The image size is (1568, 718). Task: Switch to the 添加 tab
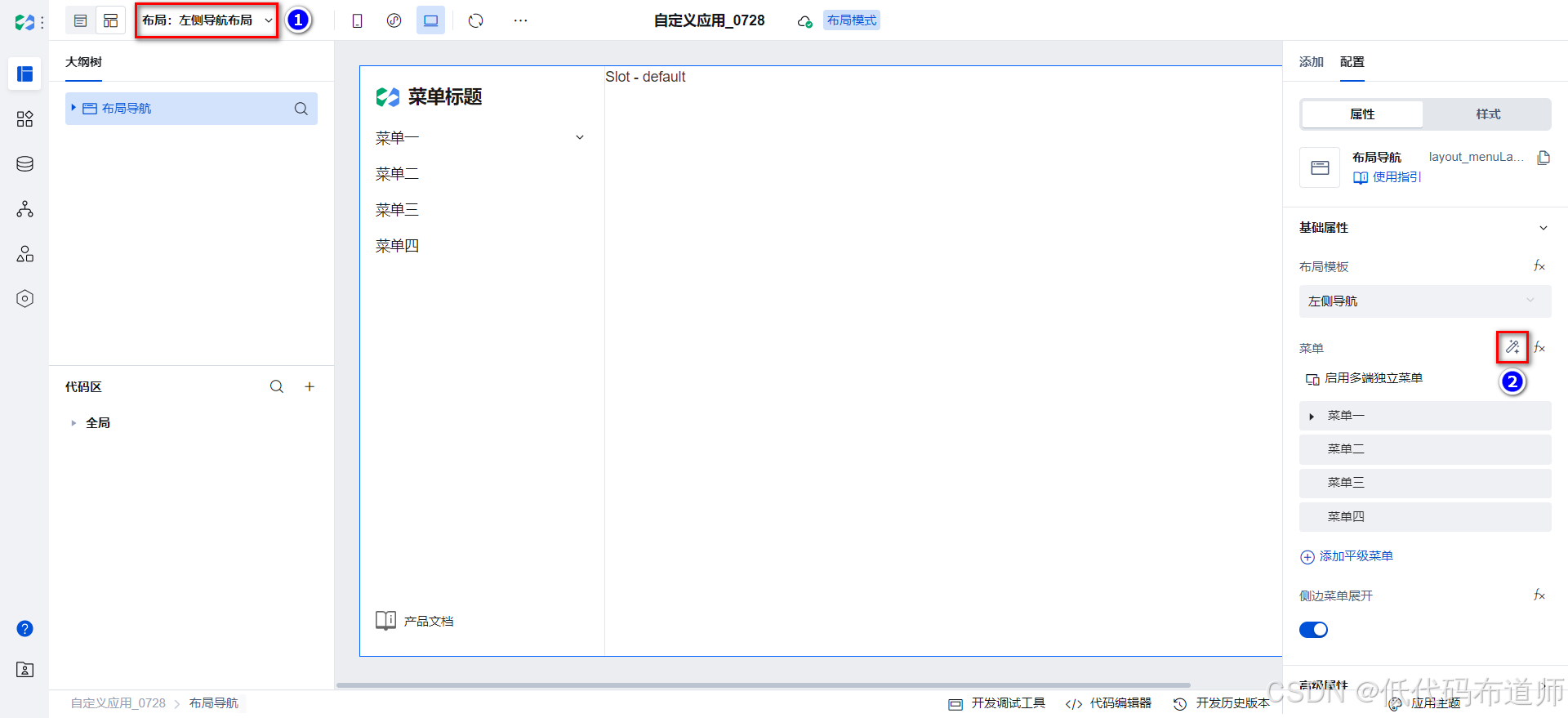pyautogui.click(x=1312, y=62)
